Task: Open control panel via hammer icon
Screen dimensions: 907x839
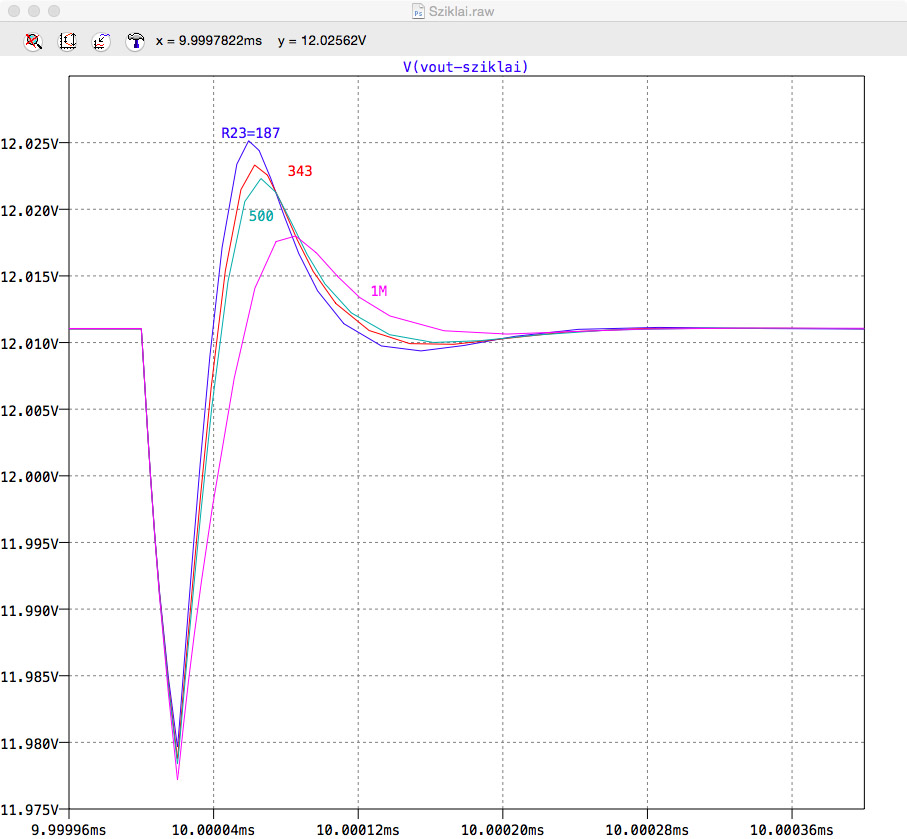Action: pyautogui.click(x=135, y=41)
